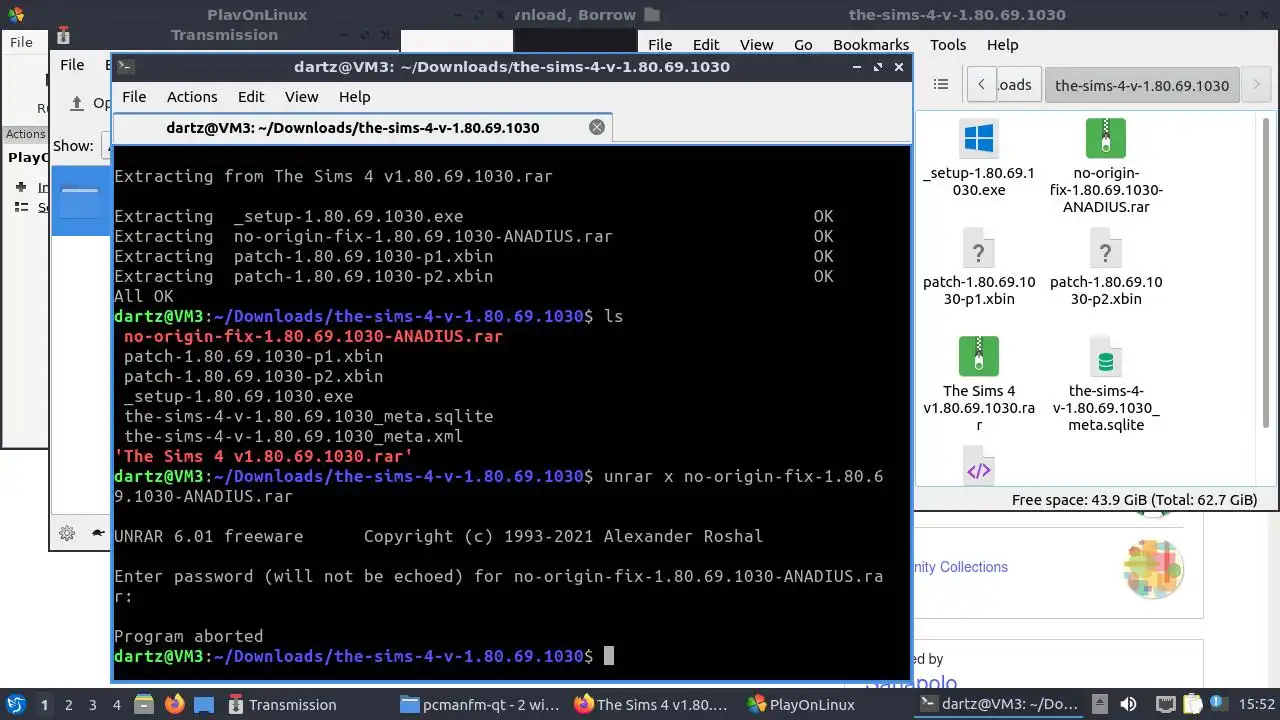Image resolution: width=1280 pixels, height=720 pixels.
Task: Open the file manager Tools menu
Action: (x=948, y=45)
